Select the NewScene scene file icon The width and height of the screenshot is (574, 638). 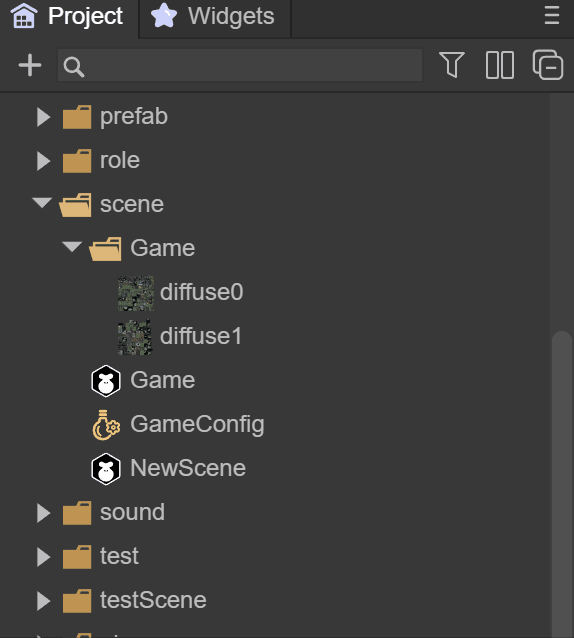[x=106, y=469]
